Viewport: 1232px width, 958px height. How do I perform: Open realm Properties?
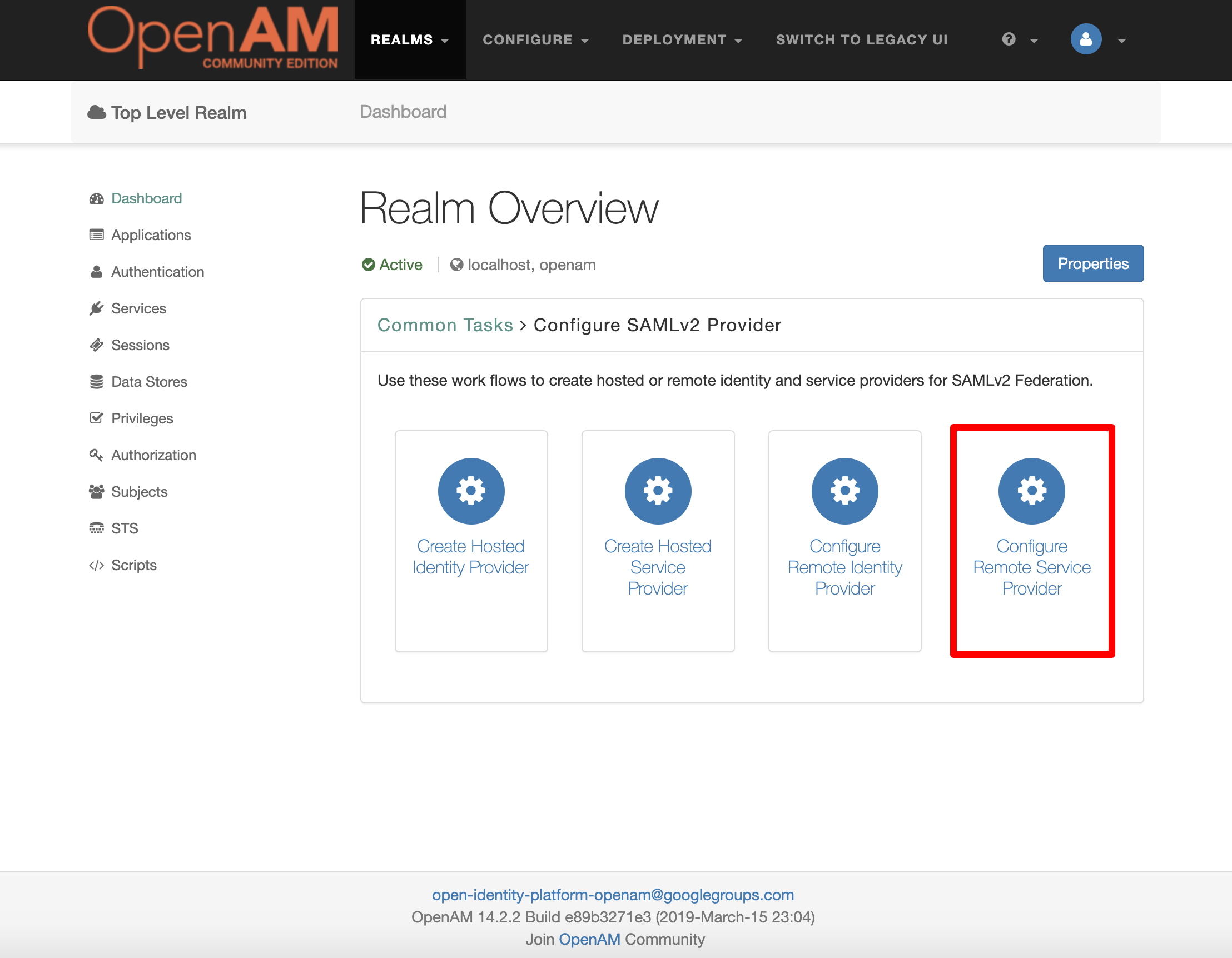click(1092, 263)
